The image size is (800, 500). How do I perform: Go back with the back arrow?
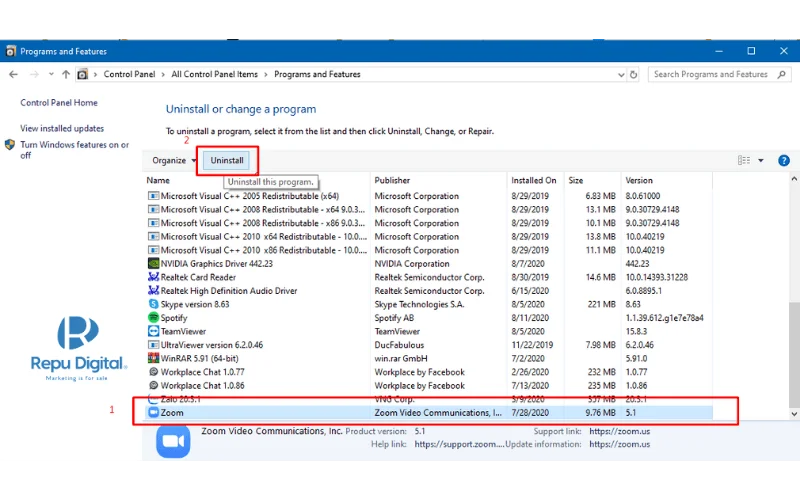14,74
